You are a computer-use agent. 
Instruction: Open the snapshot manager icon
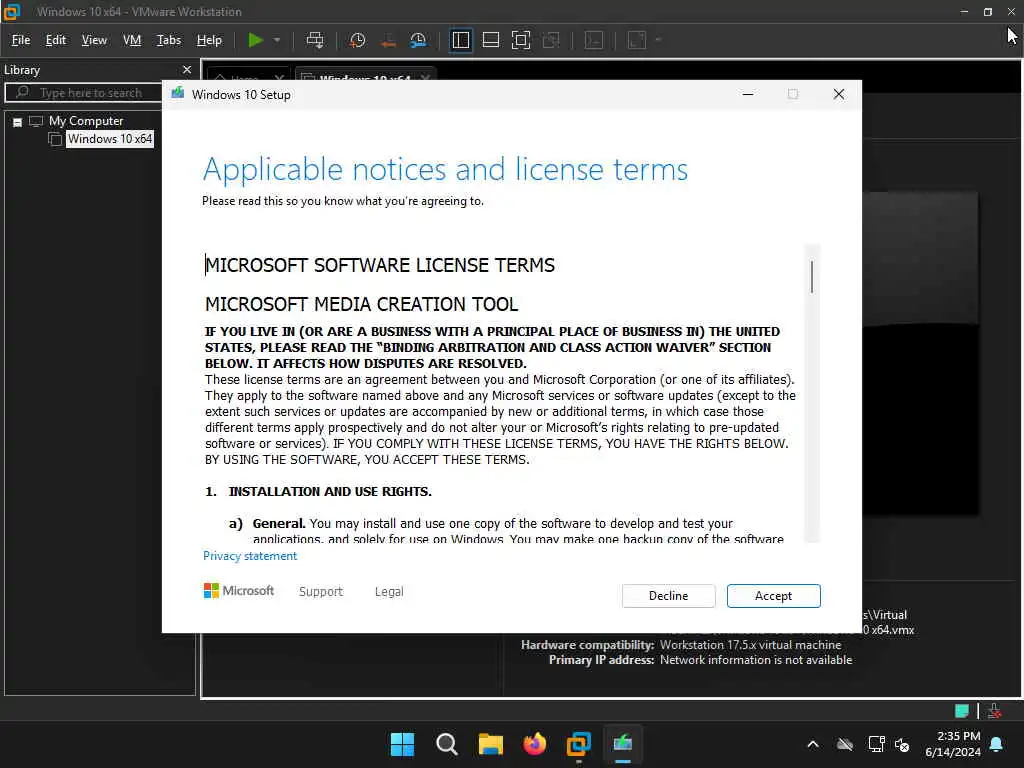coord(419,40)
